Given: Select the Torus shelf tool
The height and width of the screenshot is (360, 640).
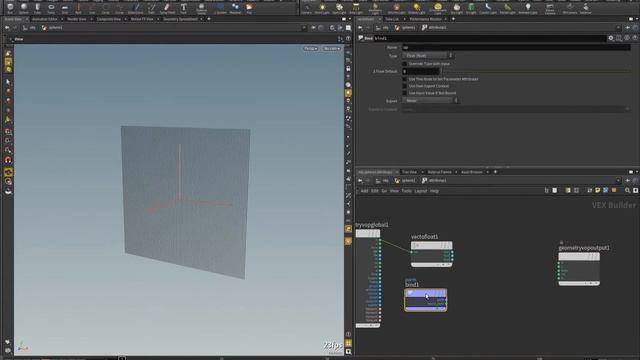Looking at the screenshot, I should coord(51,8).
